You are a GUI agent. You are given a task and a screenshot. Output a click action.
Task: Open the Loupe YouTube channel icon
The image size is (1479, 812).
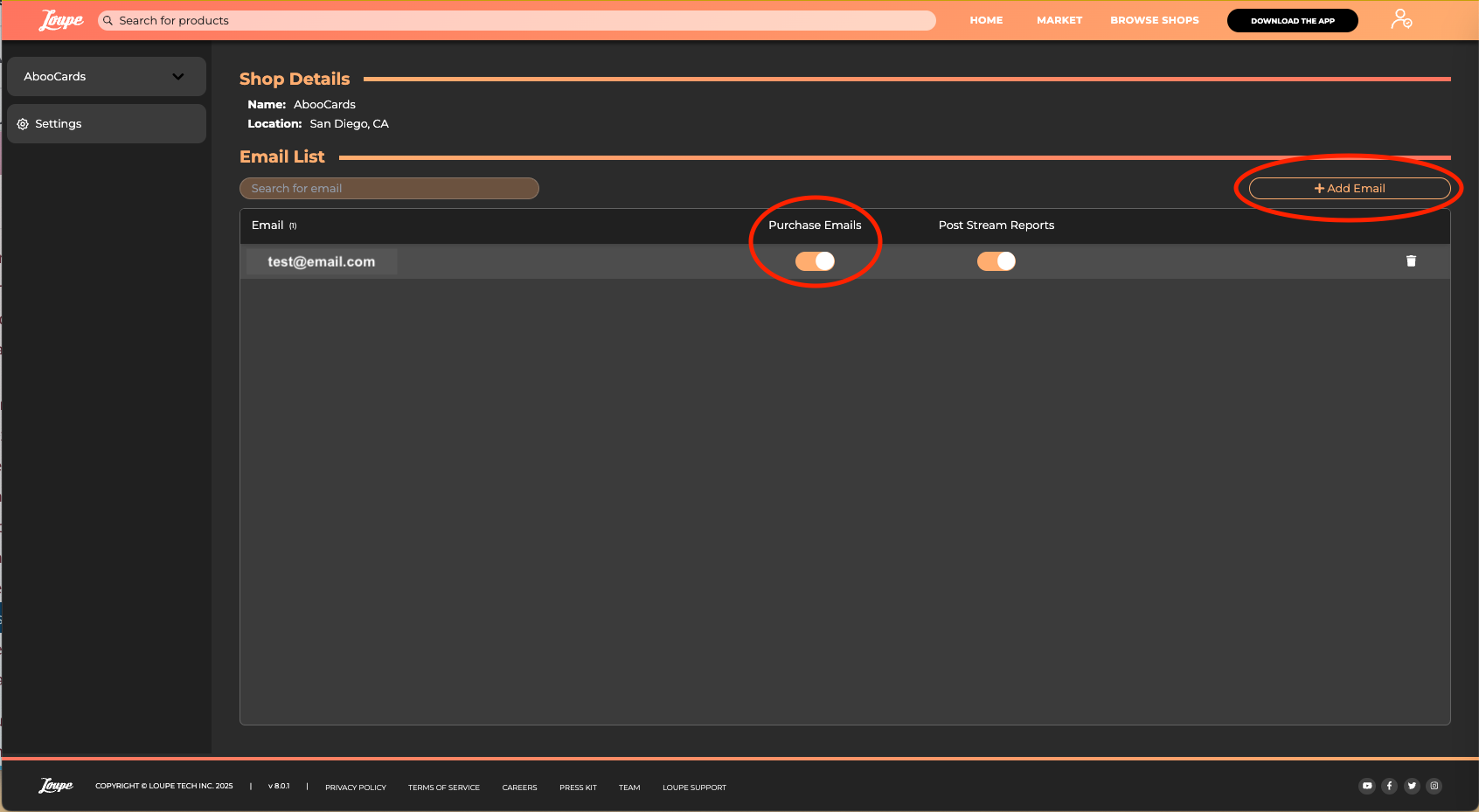(x=1367, y=786)
